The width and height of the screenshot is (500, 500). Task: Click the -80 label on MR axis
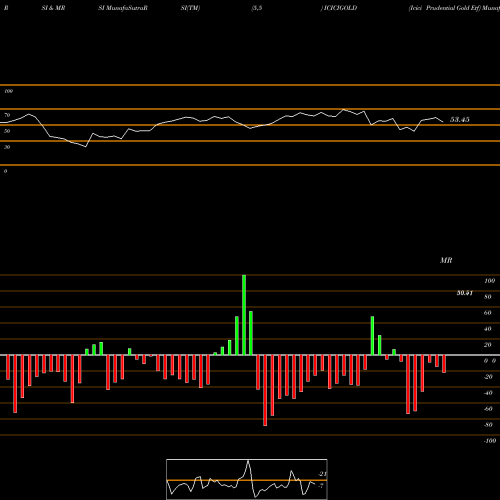pyautogui.click(x=488, y=425)
